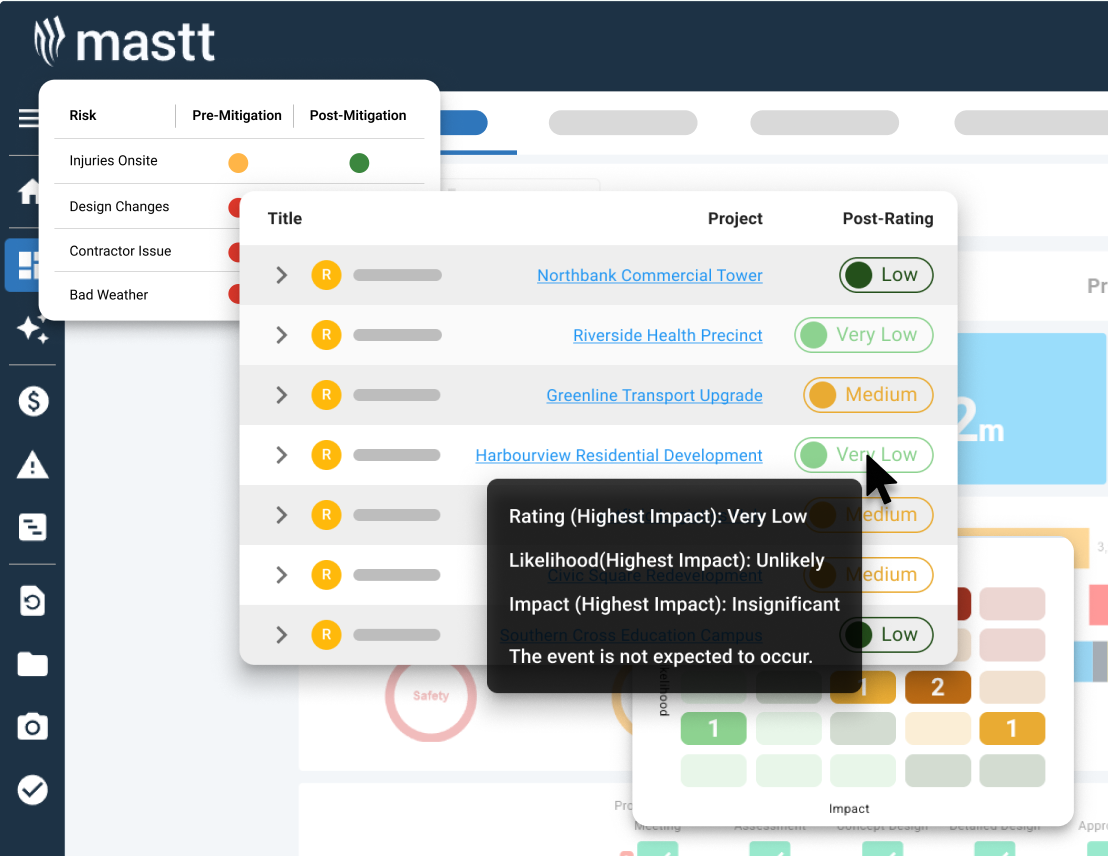Select the Dashboard icon in the sidebar
Image resolution: width=1108 pixels, height=856 pixels.
click(31, 265)
